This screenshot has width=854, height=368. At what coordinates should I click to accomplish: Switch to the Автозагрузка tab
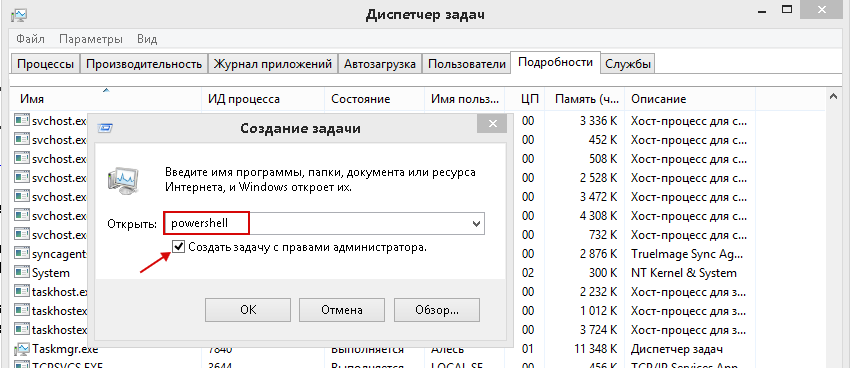pos(380,64)
